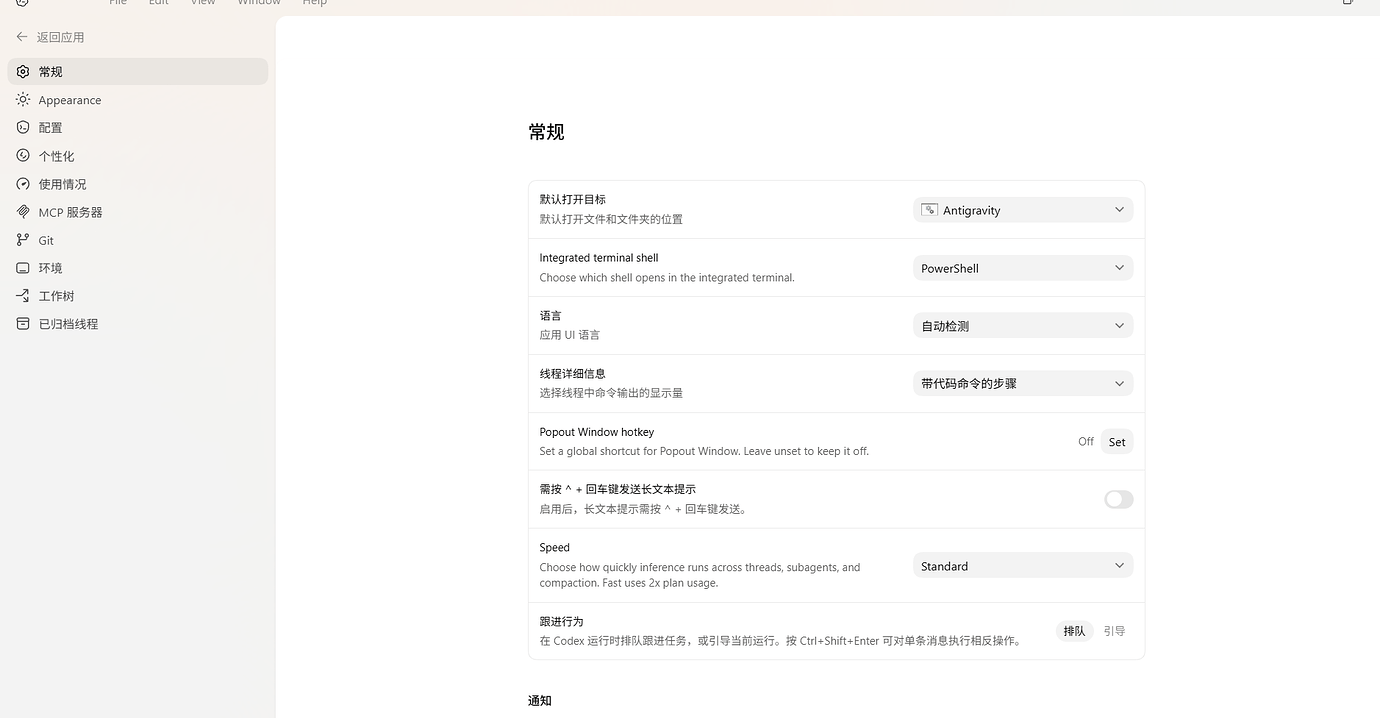Click Off for Popout Window hotkey
1380x718 pixels.
point(1086,442)
